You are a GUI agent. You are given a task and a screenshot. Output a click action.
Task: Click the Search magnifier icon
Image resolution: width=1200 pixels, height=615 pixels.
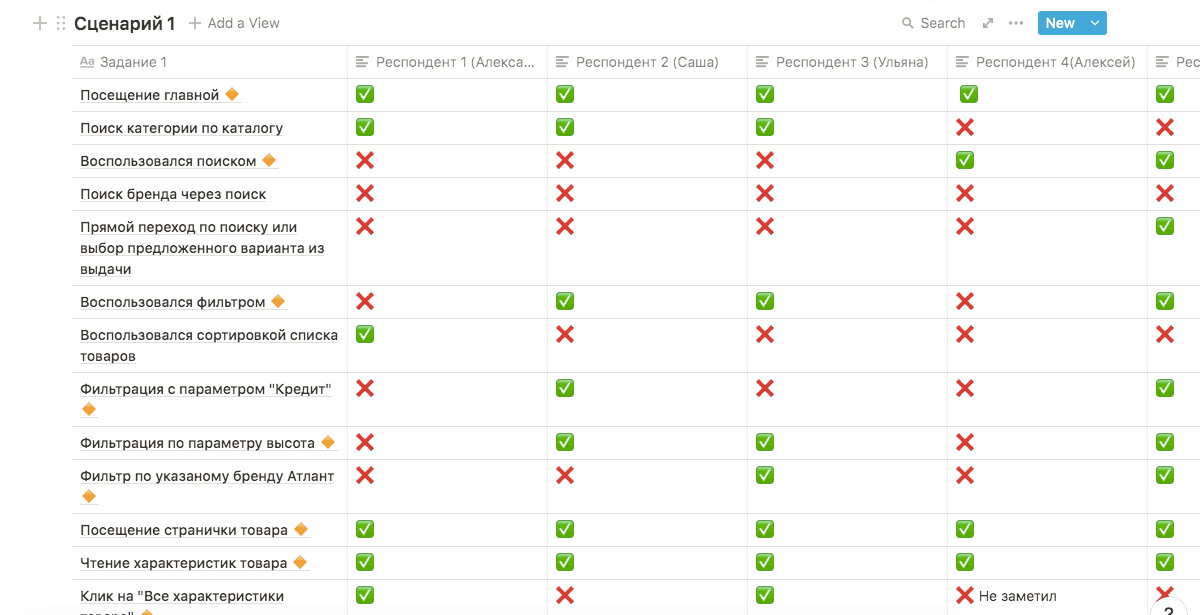[x=908, y=23]
